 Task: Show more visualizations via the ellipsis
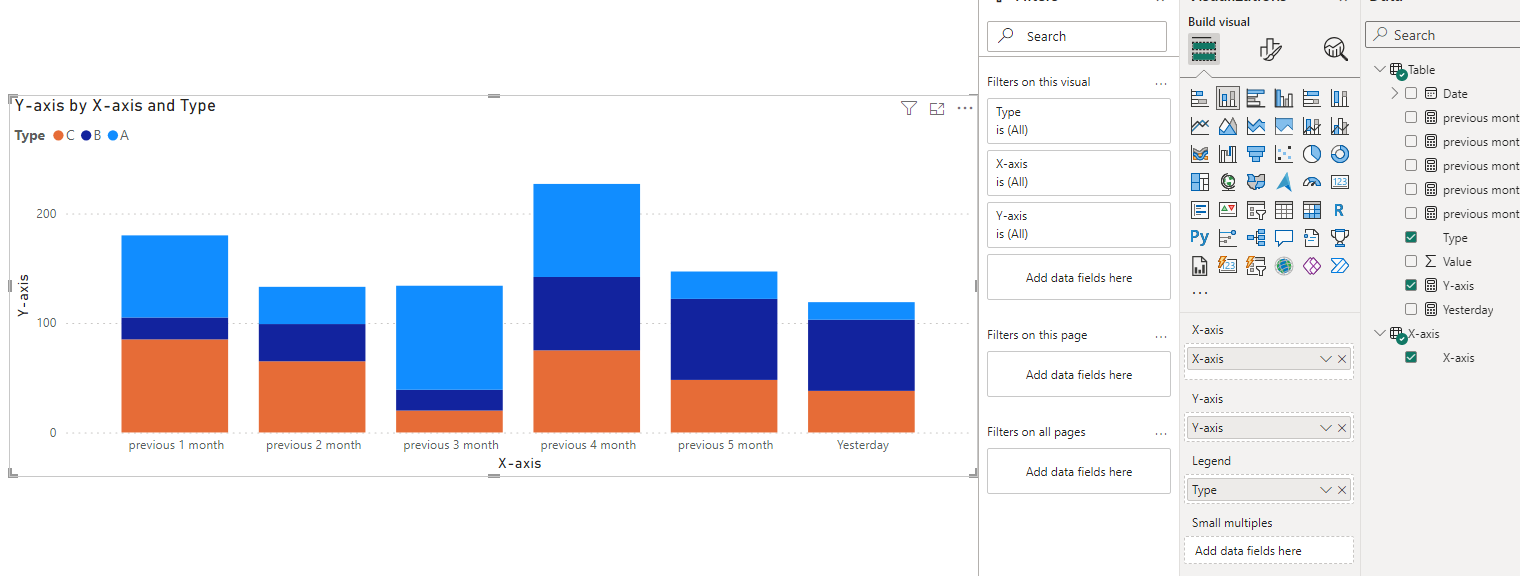(1200, 293)
